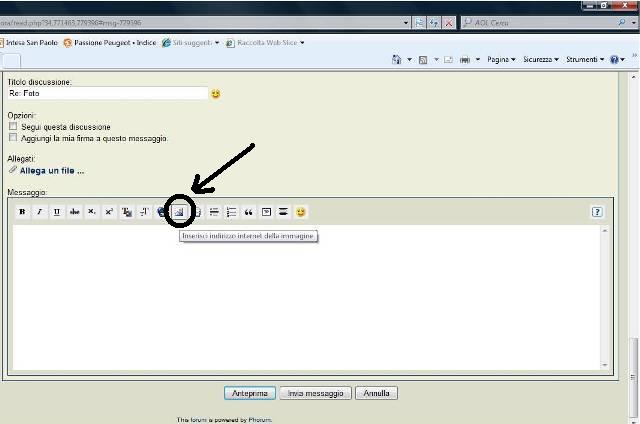The width and height of the screenshot is (640, 424).
Task: Click the search magnifier icon
Action: click(x=622, y=22)
